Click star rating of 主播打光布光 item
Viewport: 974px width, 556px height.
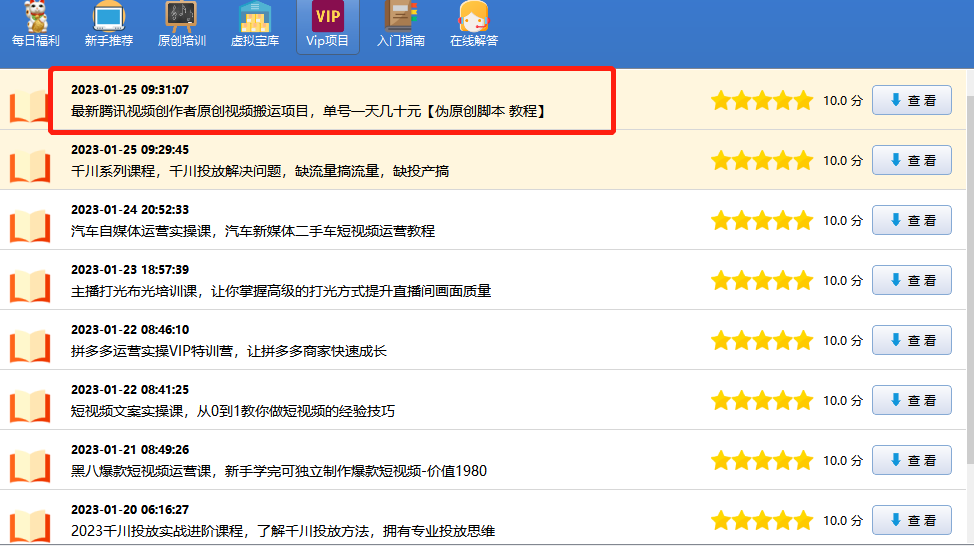coord(762,280)
